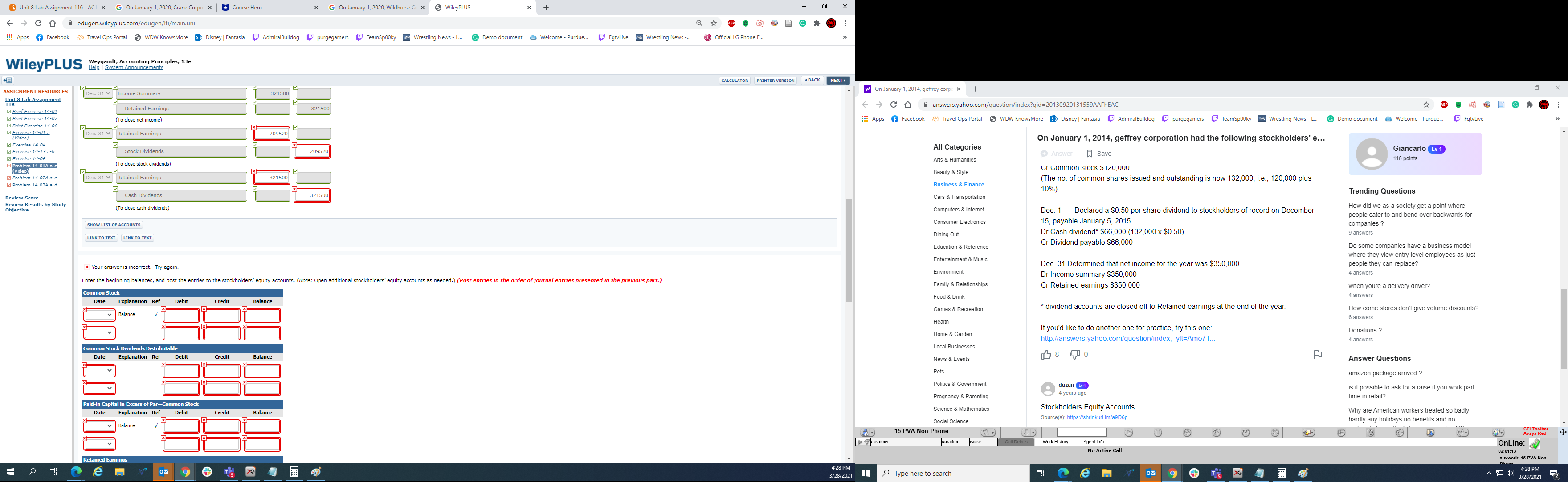The width and height of the screenshot is (1568, 482).
Task: Click SHOW LIST OF ACCOUNTS button
Action: [x=113, y=225]
